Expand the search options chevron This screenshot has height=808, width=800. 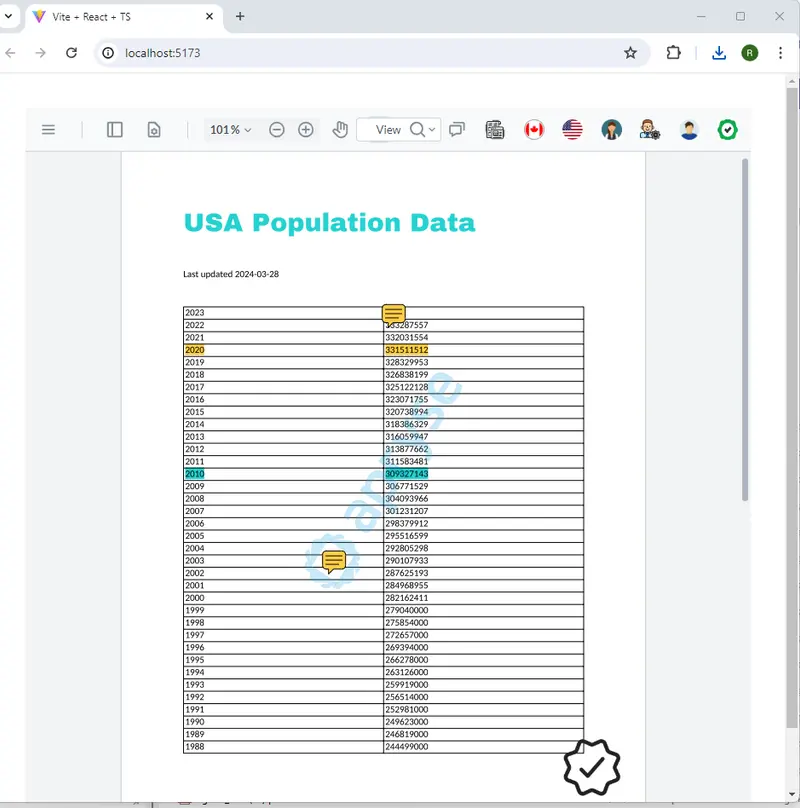click(432, 130)
